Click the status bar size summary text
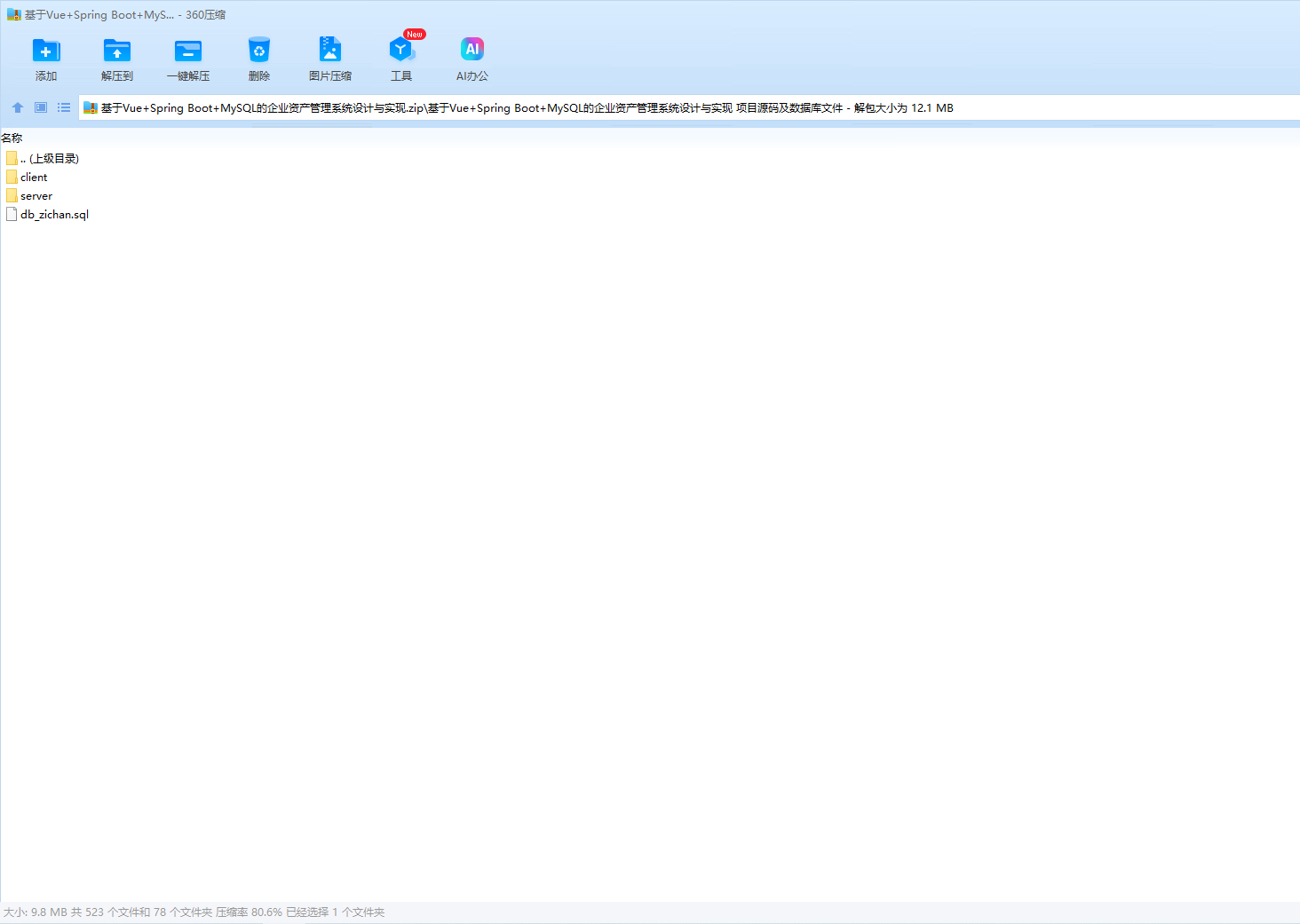Screen dimensions: 1300x924 pos(194,912)
